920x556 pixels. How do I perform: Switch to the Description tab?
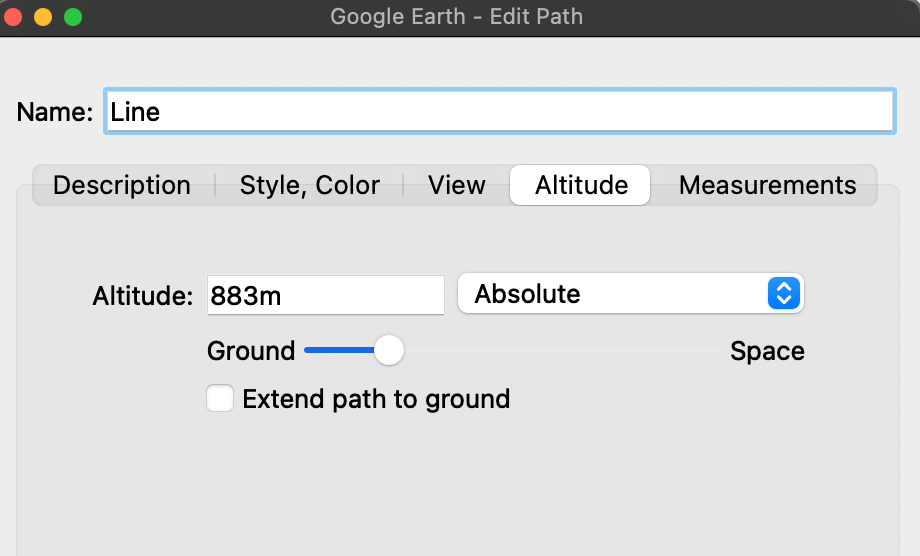tap(122, 185)
